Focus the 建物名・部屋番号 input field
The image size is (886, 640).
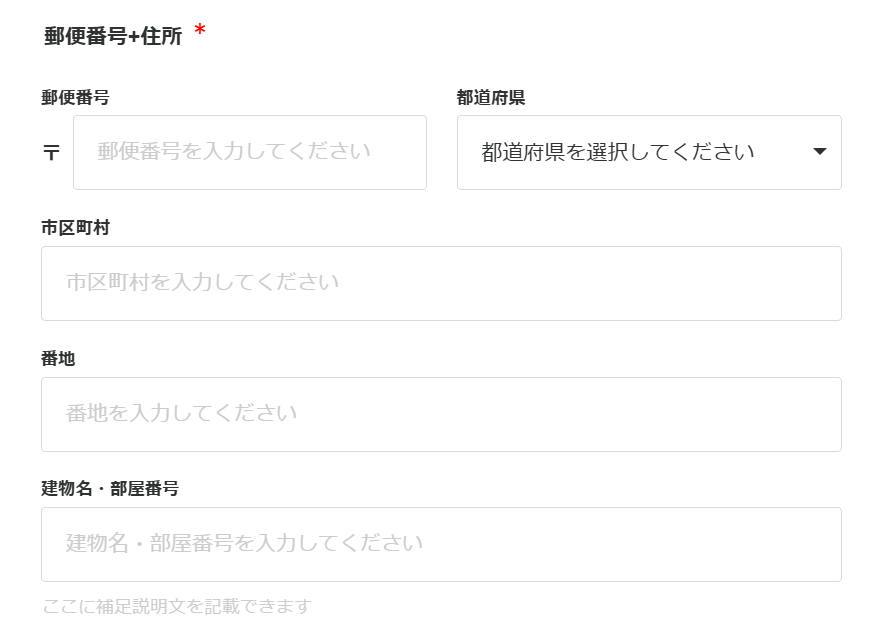pos(441,544)
